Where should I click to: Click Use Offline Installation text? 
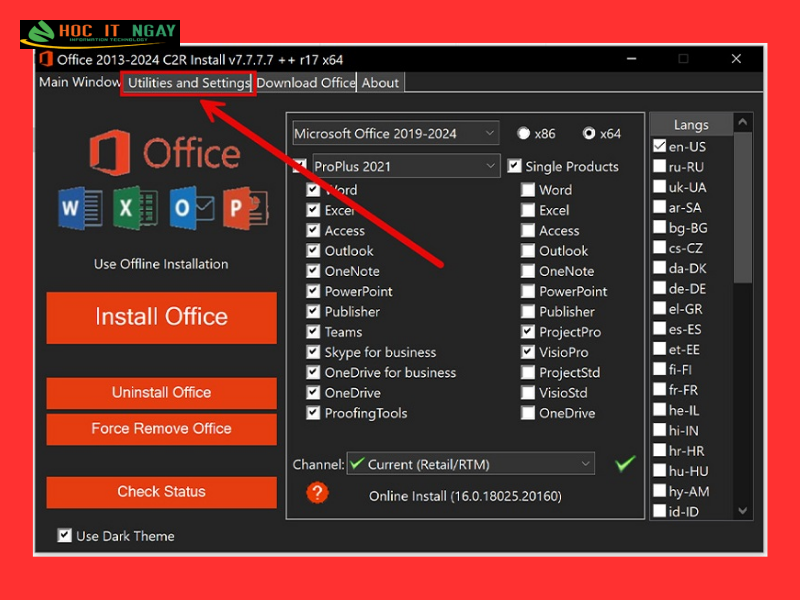pyautogui.click(x=161, y=264)
